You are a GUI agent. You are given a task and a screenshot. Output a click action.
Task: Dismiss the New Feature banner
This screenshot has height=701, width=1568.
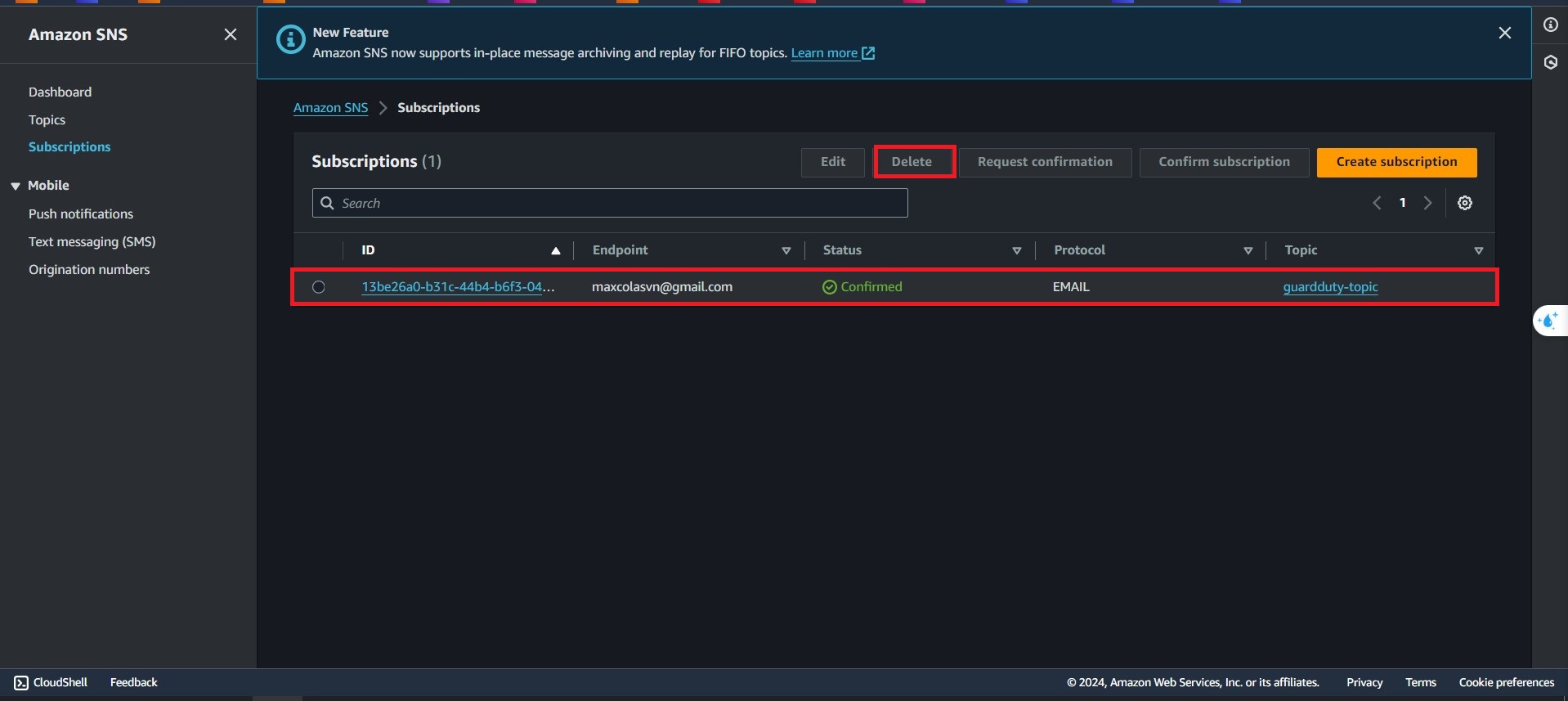[1504, 33]
